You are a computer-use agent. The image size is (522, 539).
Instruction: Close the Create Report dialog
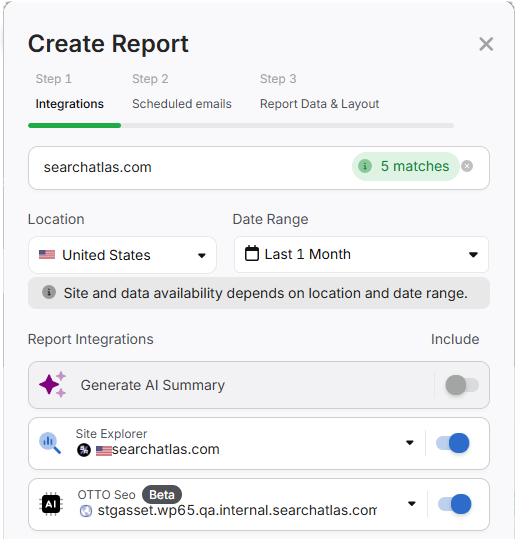pyautogui.click(x=486, y=44)
